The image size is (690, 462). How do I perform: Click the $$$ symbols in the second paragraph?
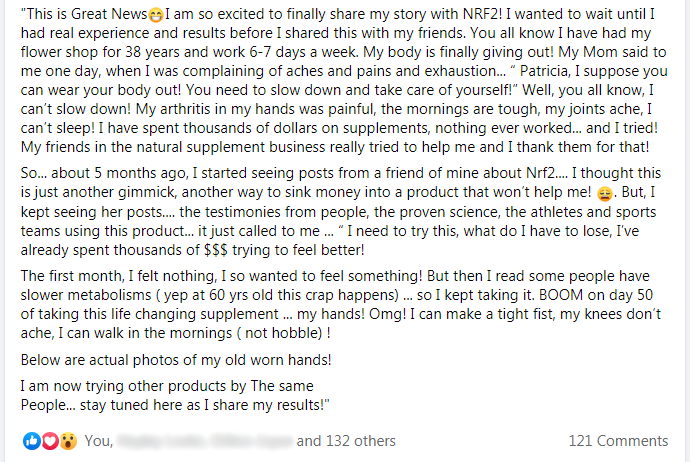click(x=216, y=250)
